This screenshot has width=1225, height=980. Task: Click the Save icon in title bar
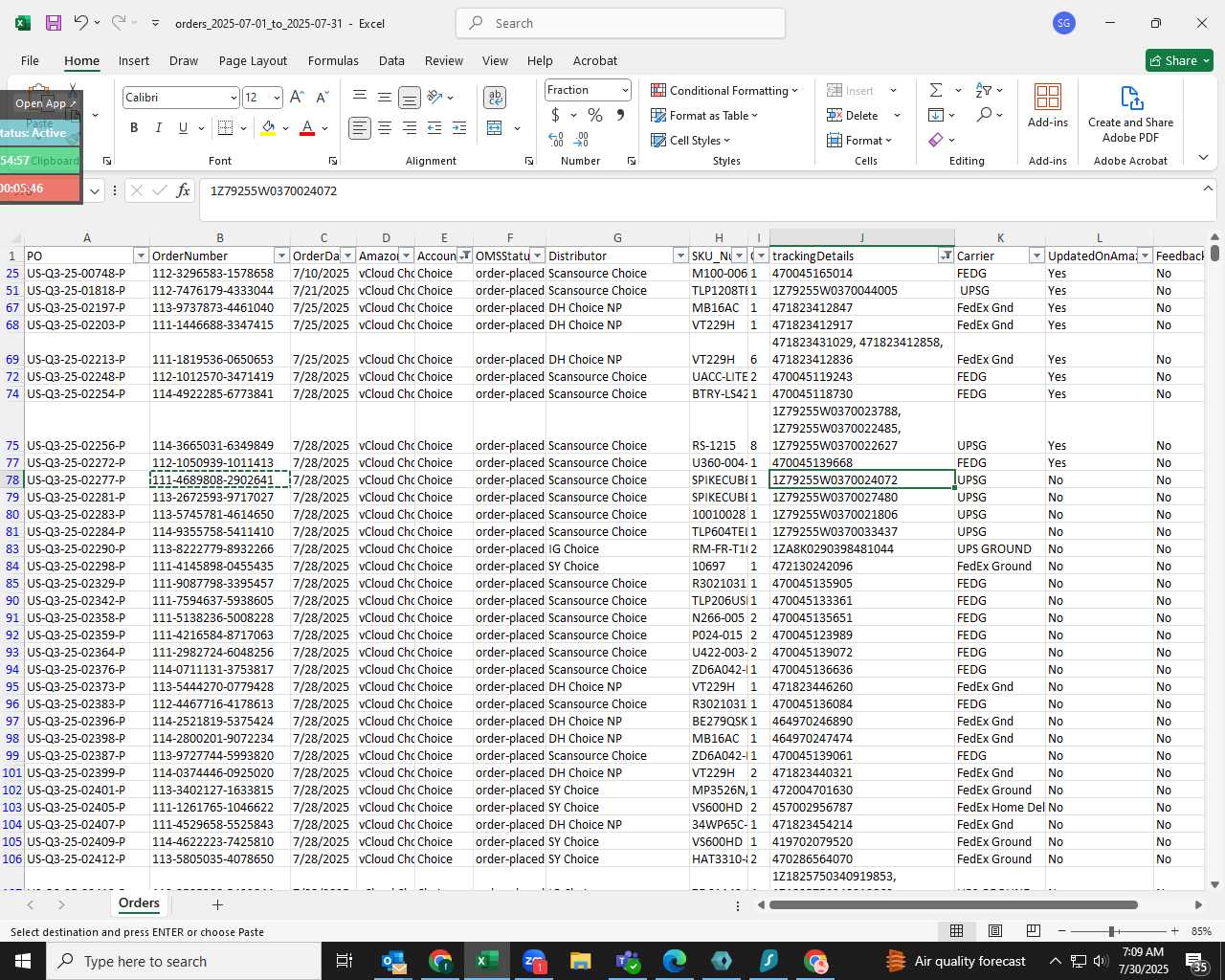click(54, 23)
